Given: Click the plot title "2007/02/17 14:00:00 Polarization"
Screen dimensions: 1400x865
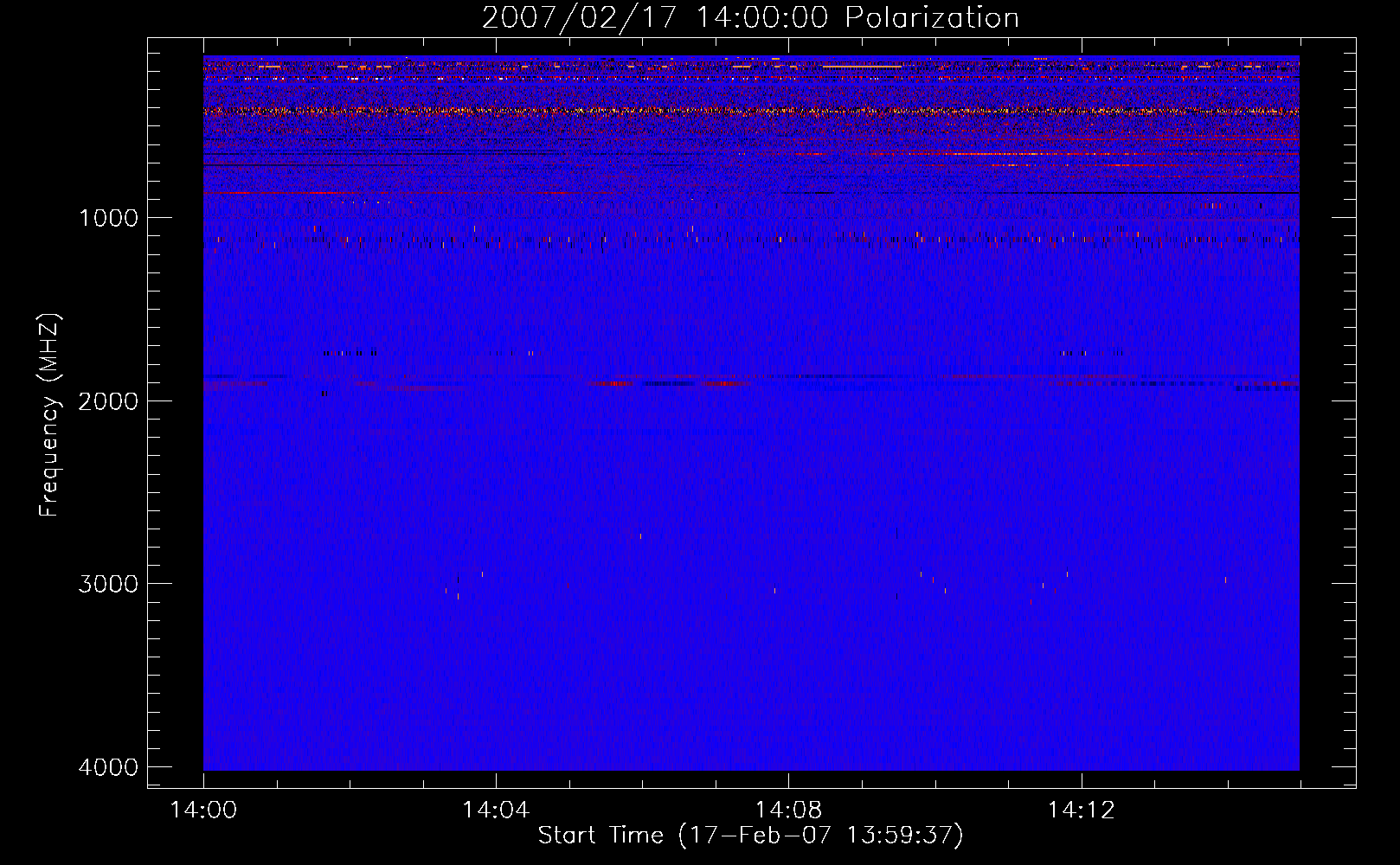Looking at the screenshot, I should [x=750, y=18].
